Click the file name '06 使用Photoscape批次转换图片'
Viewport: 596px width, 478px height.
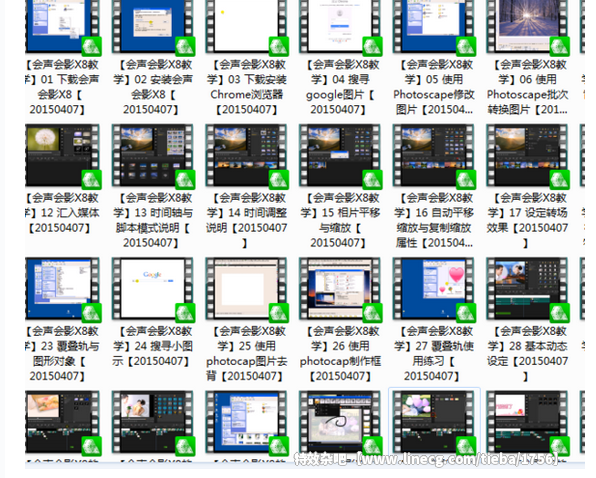pyautogui.click(x=527, y=87)
